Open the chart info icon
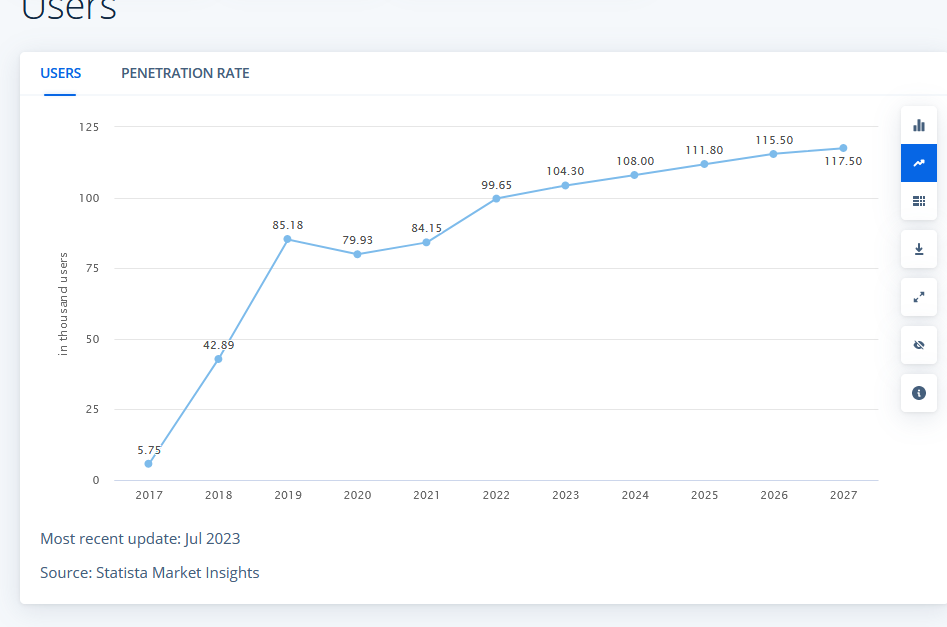The width and height of the screenshot is (947, 627). (919, 393)
